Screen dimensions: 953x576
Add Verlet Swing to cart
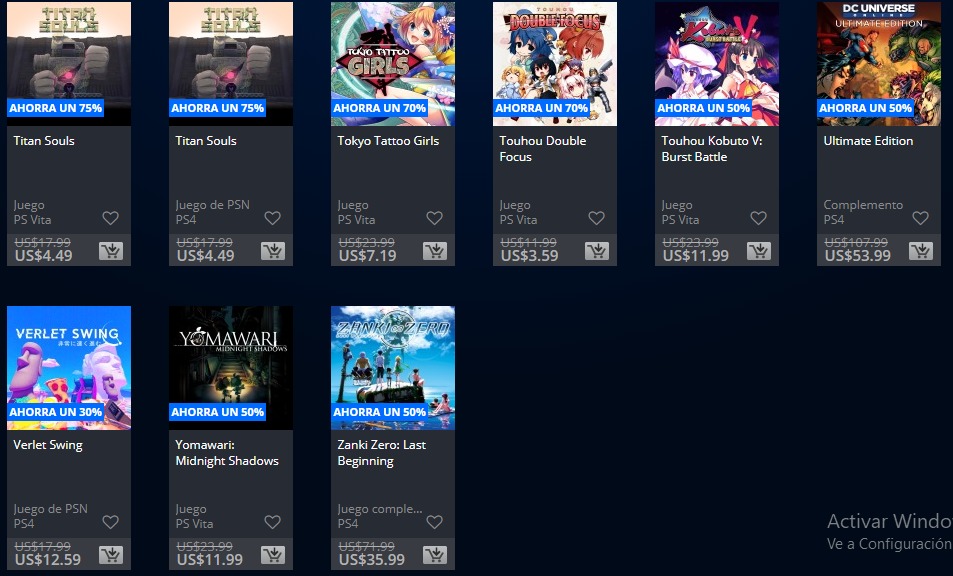pyautogui.click(x=111, y=555)
